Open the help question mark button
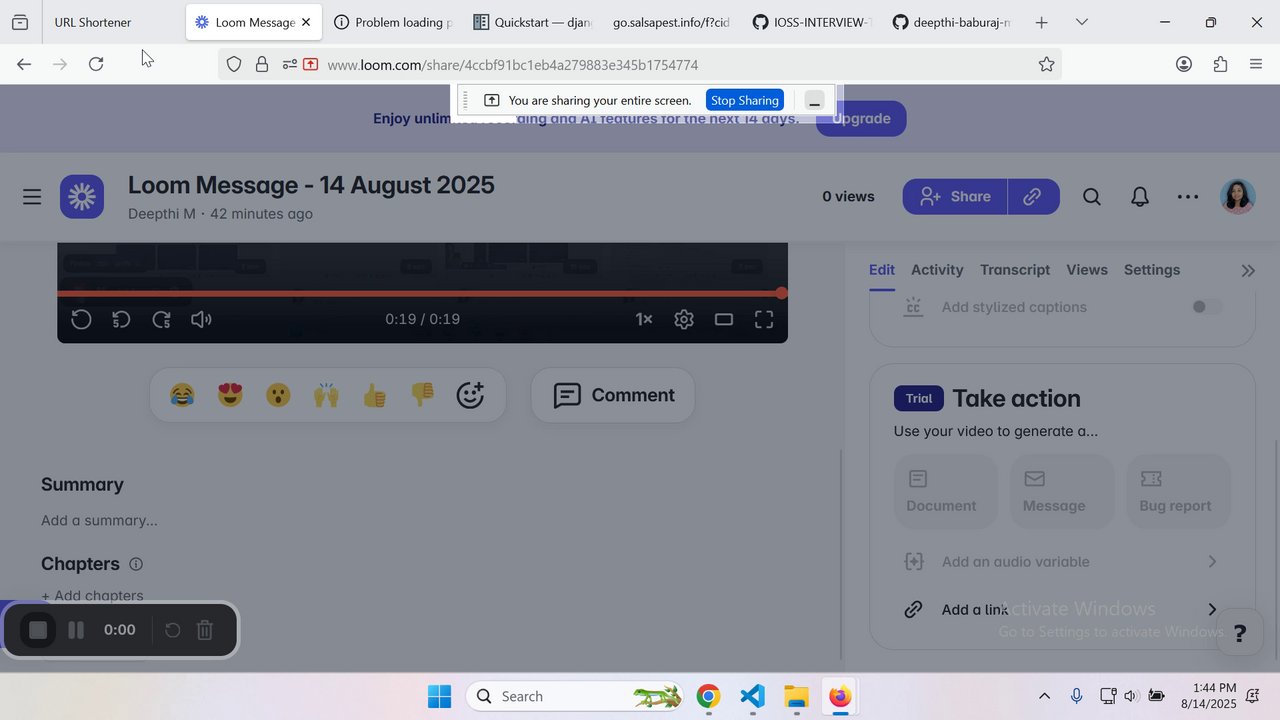 1239,632
